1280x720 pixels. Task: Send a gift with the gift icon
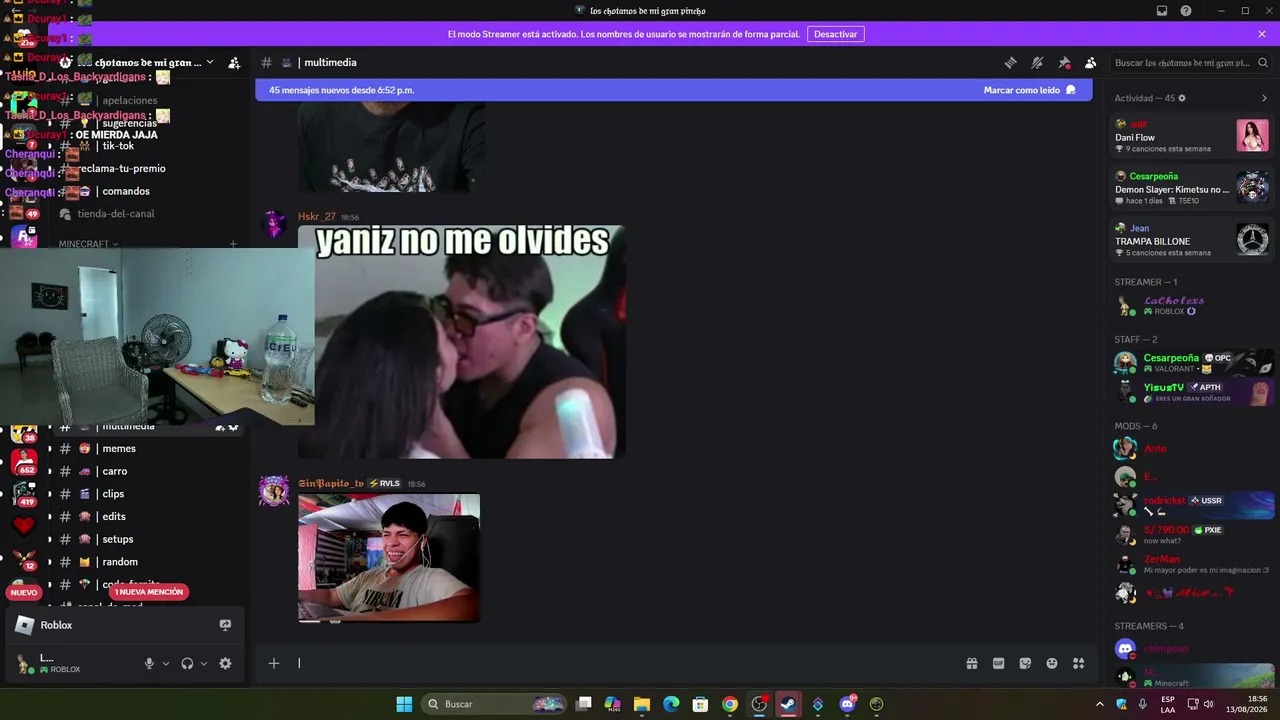point(971,663)
